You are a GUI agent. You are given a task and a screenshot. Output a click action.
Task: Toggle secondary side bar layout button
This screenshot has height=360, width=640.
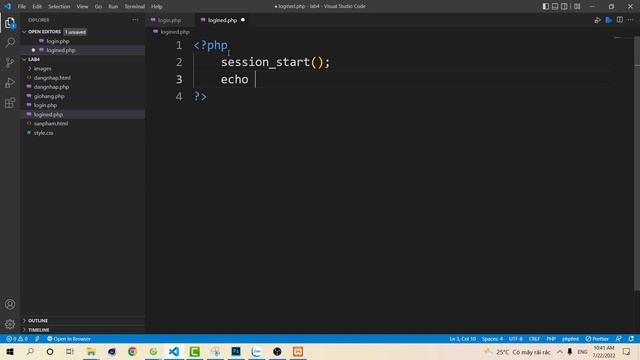(564, 7)
